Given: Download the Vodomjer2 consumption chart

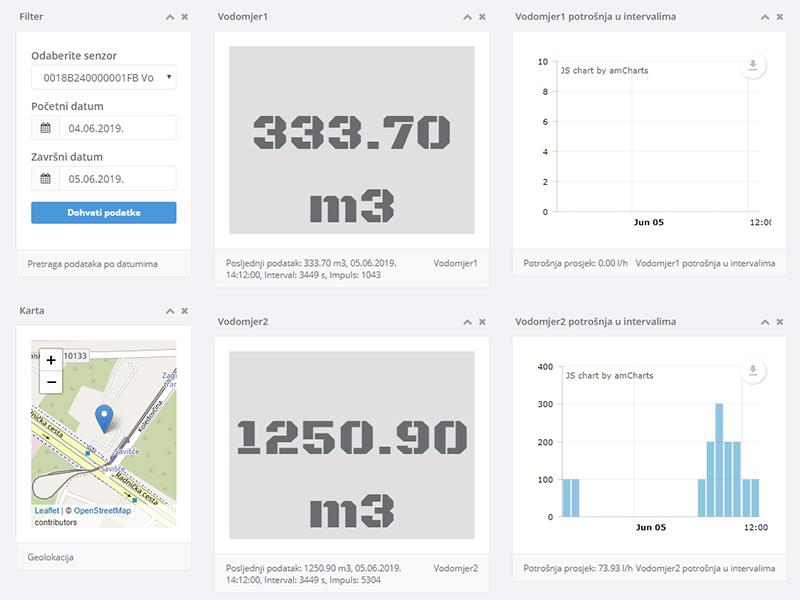Looking at the screenshot, I should (x=753, y=371).
